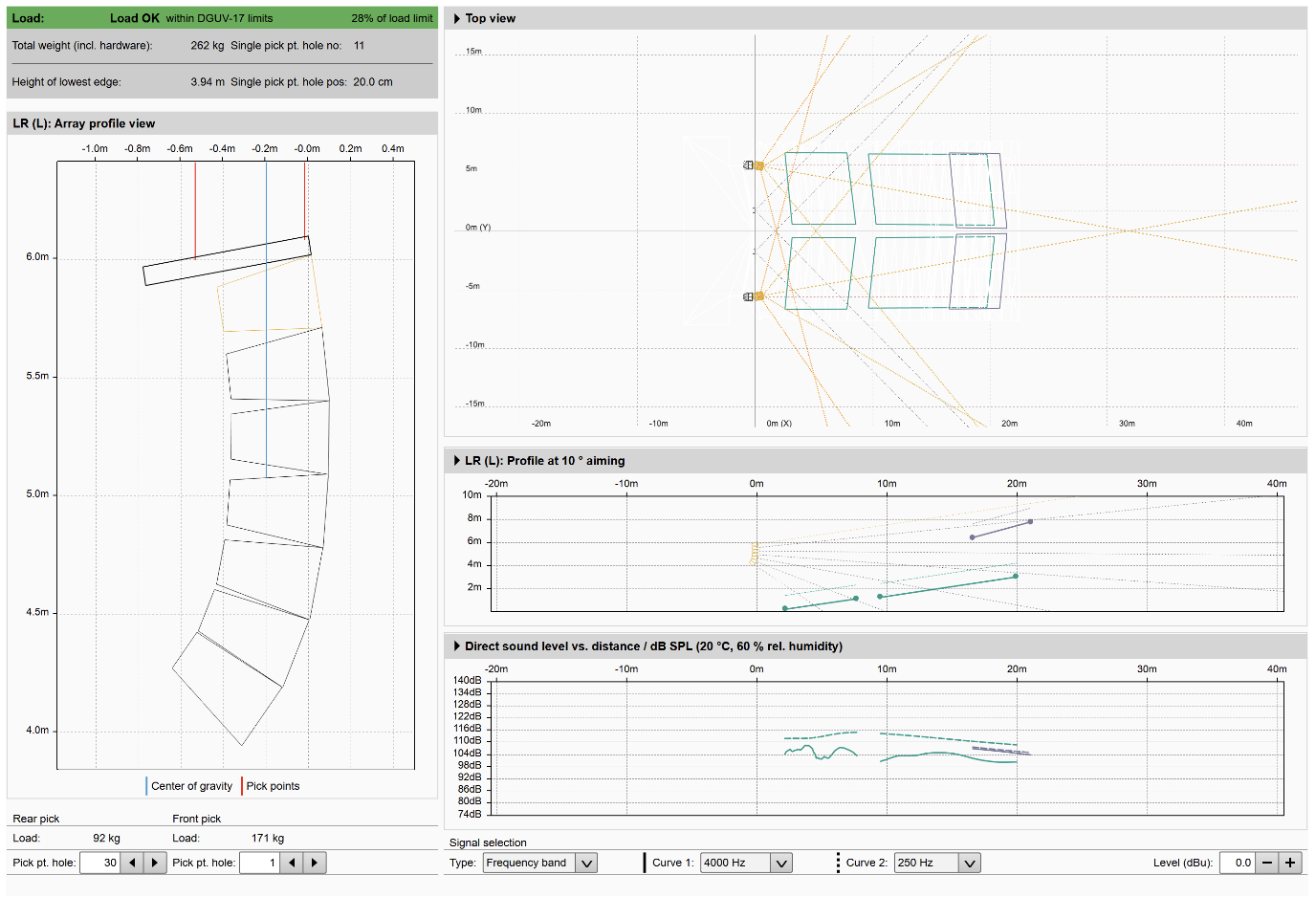
Task: Open the Curve 2 250 Hz dropdown
Action: (x=937, y=863)
